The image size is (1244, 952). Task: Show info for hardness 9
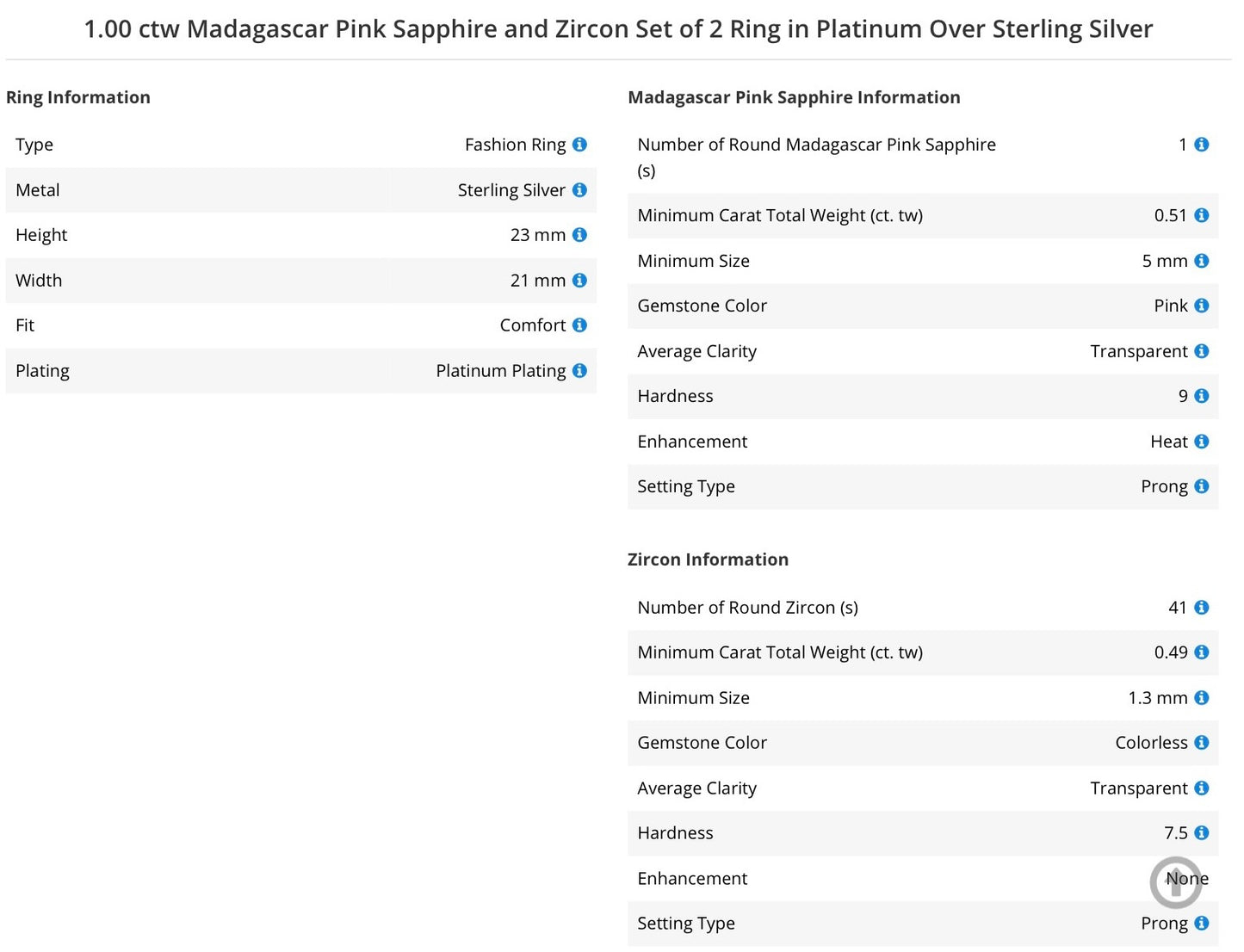[1202, 396]
